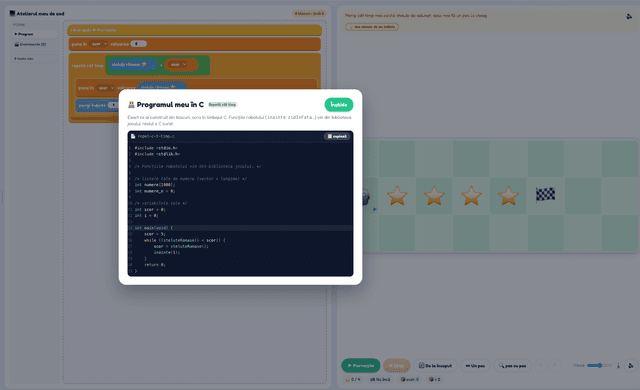The height and width of the screenshot is (390, 640).
Task: Click the 'int i = 0;' code line
Action: click(146, 215)
